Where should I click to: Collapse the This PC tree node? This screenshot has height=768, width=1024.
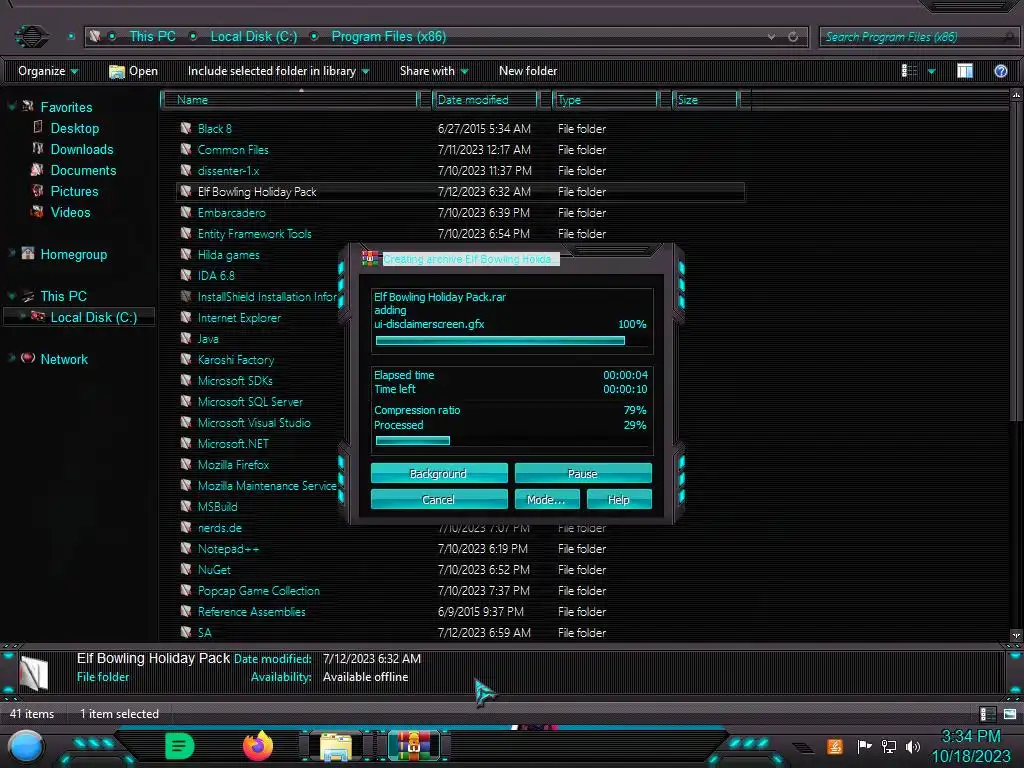[11, 295]
